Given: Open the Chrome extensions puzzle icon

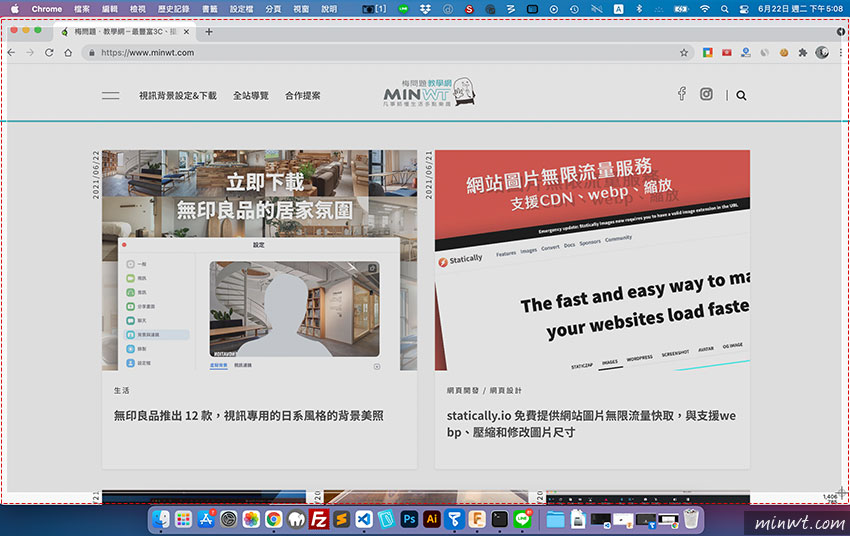Looking at the screenshot, I should pos(802,53).
